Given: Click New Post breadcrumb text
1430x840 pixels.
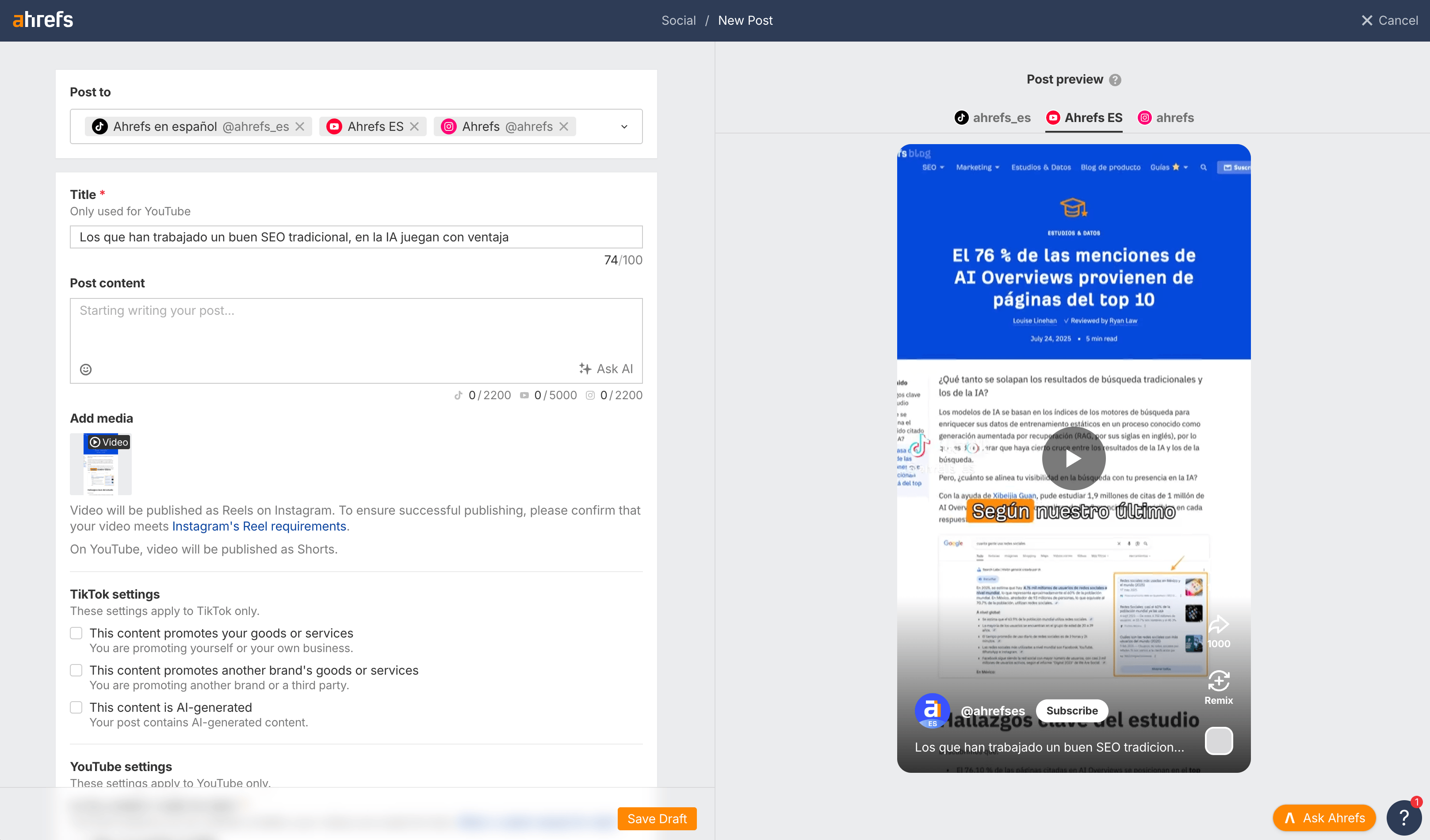Looking at the screenshot, I should pos(745,20).
